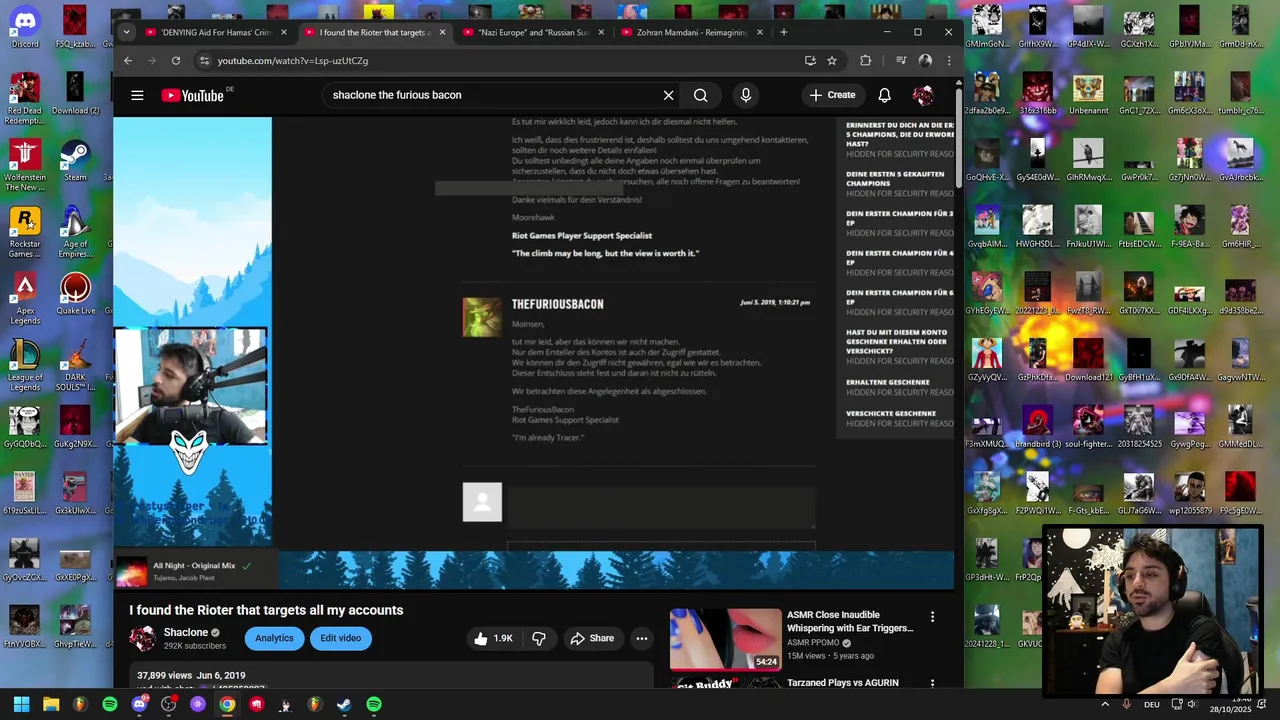Show hidden system tray icons
1280x720 pixels.
(x=1104, y=704)
